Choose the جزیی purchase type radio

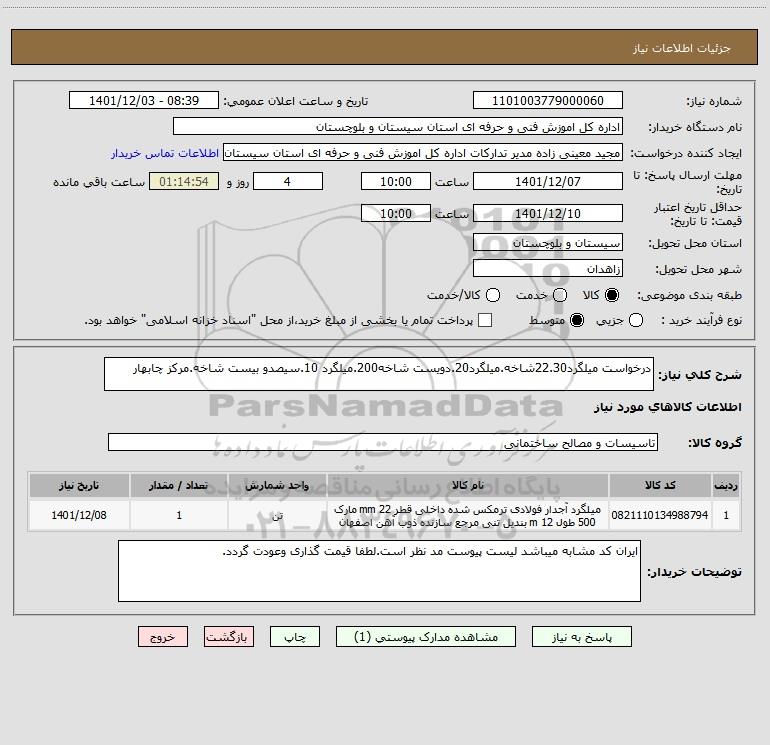[x=635, y=320]
